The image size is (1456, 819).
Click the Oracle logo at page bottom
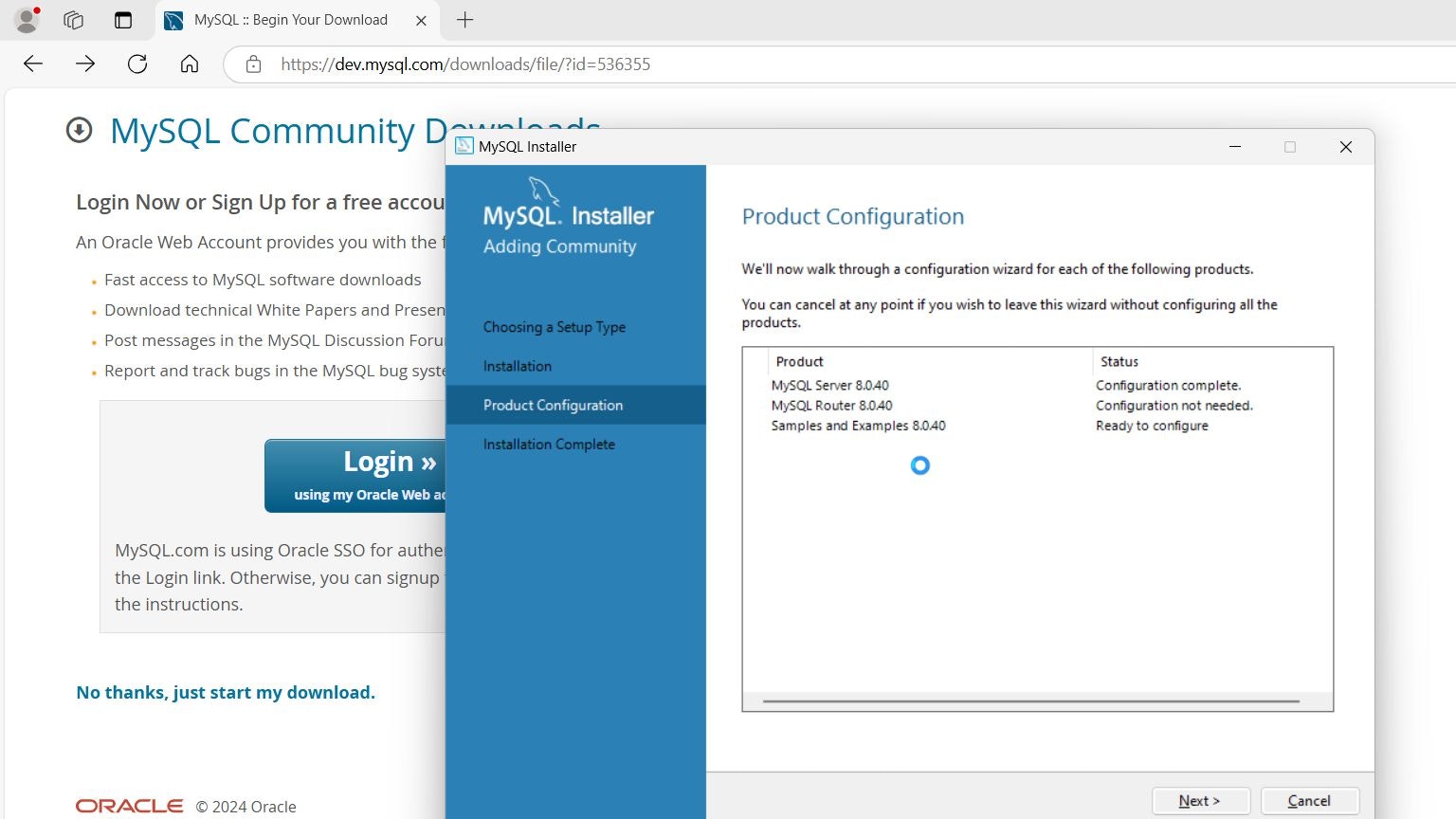pos(129,805)
